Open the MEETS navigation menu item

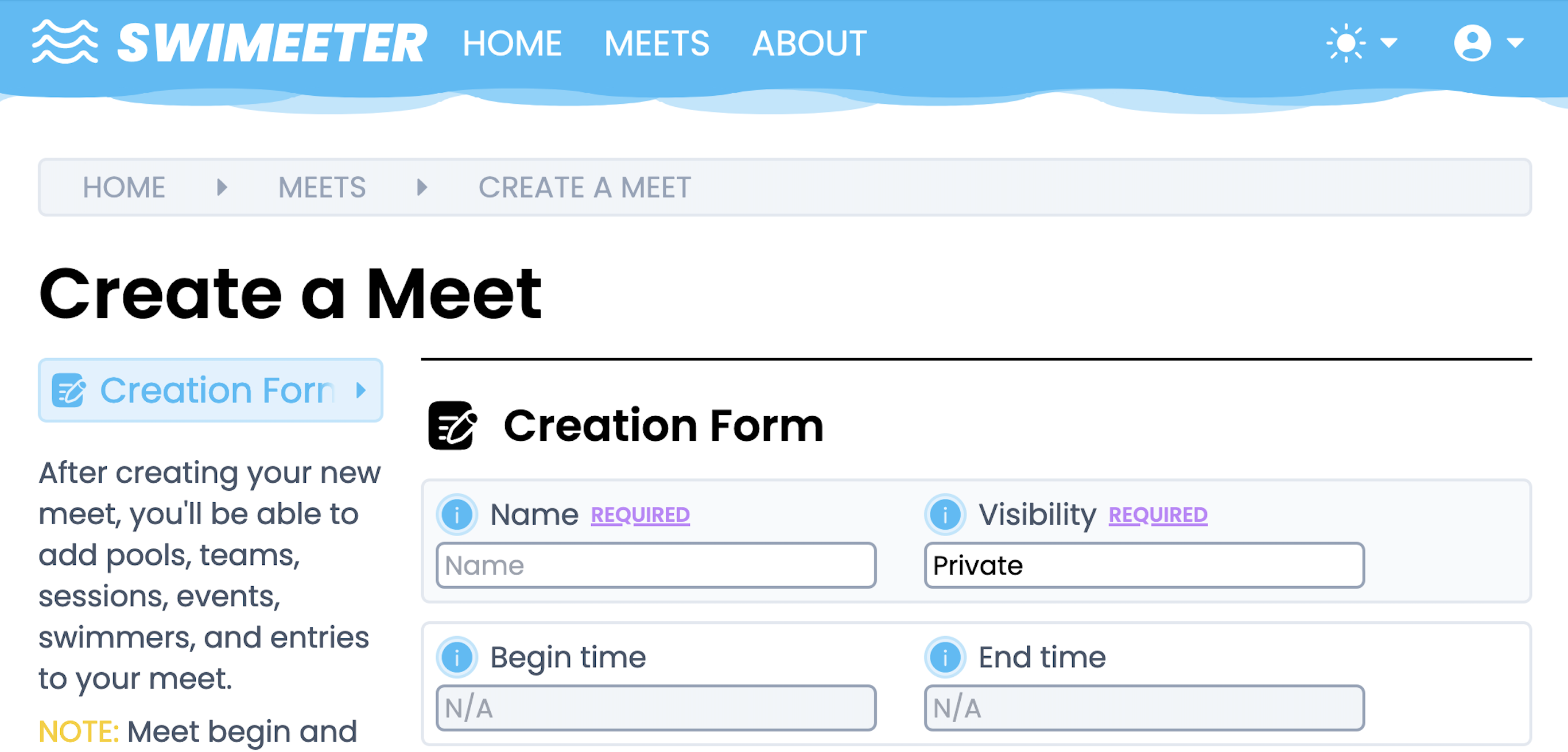pyautogui.click(x=656, y=43)
